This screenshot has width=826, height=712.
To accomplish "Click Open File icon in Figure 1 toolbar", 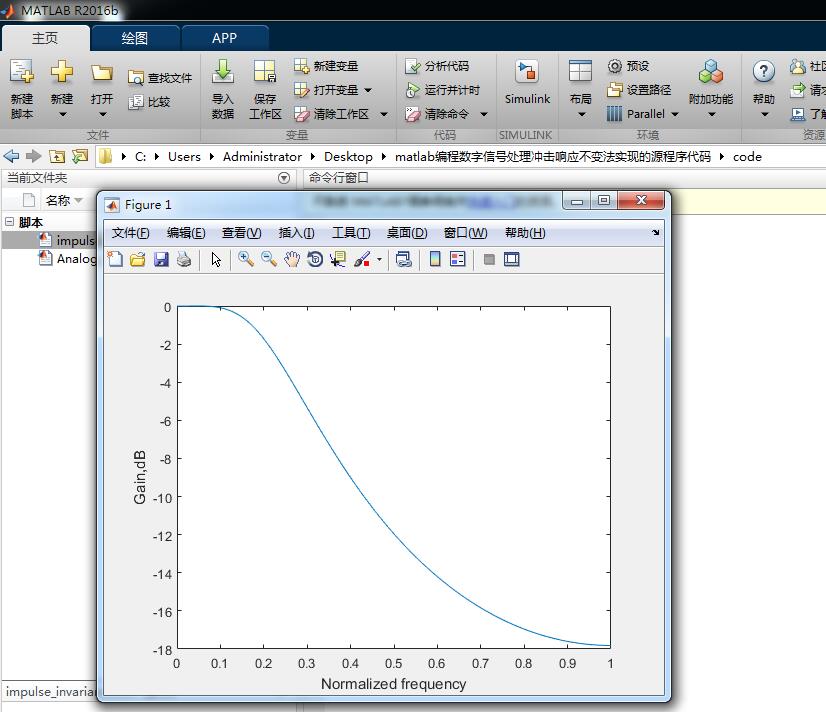I will tap(138, 259).
